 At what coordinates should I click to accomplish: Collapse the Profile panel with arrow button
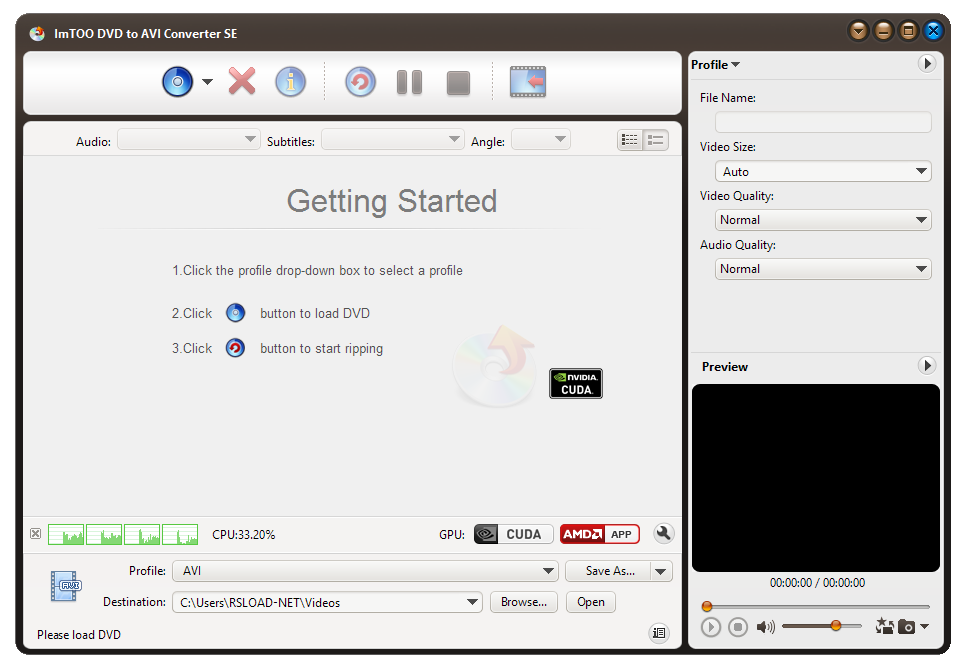click(927, 64)
